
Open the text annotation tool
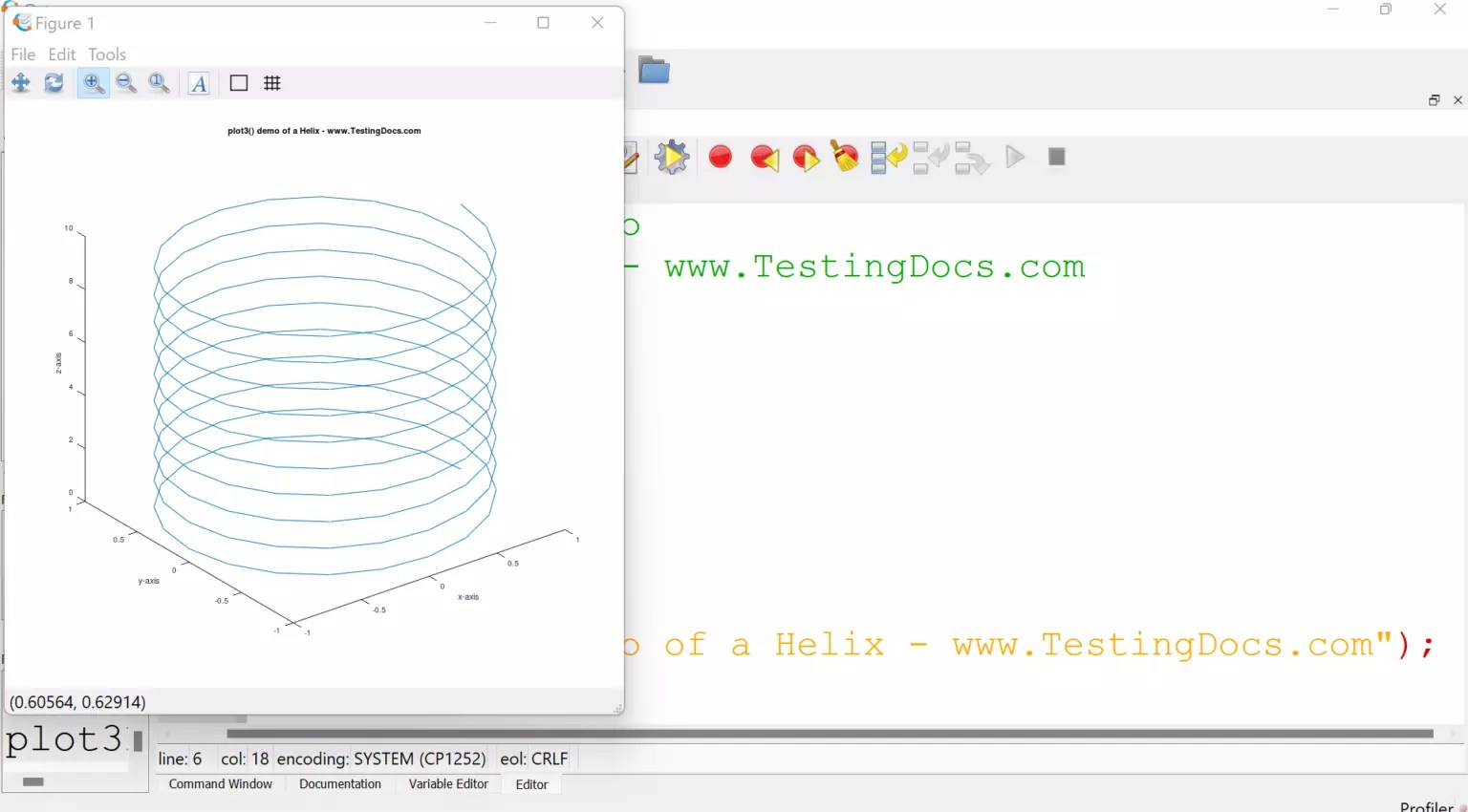tap(199, 83)
